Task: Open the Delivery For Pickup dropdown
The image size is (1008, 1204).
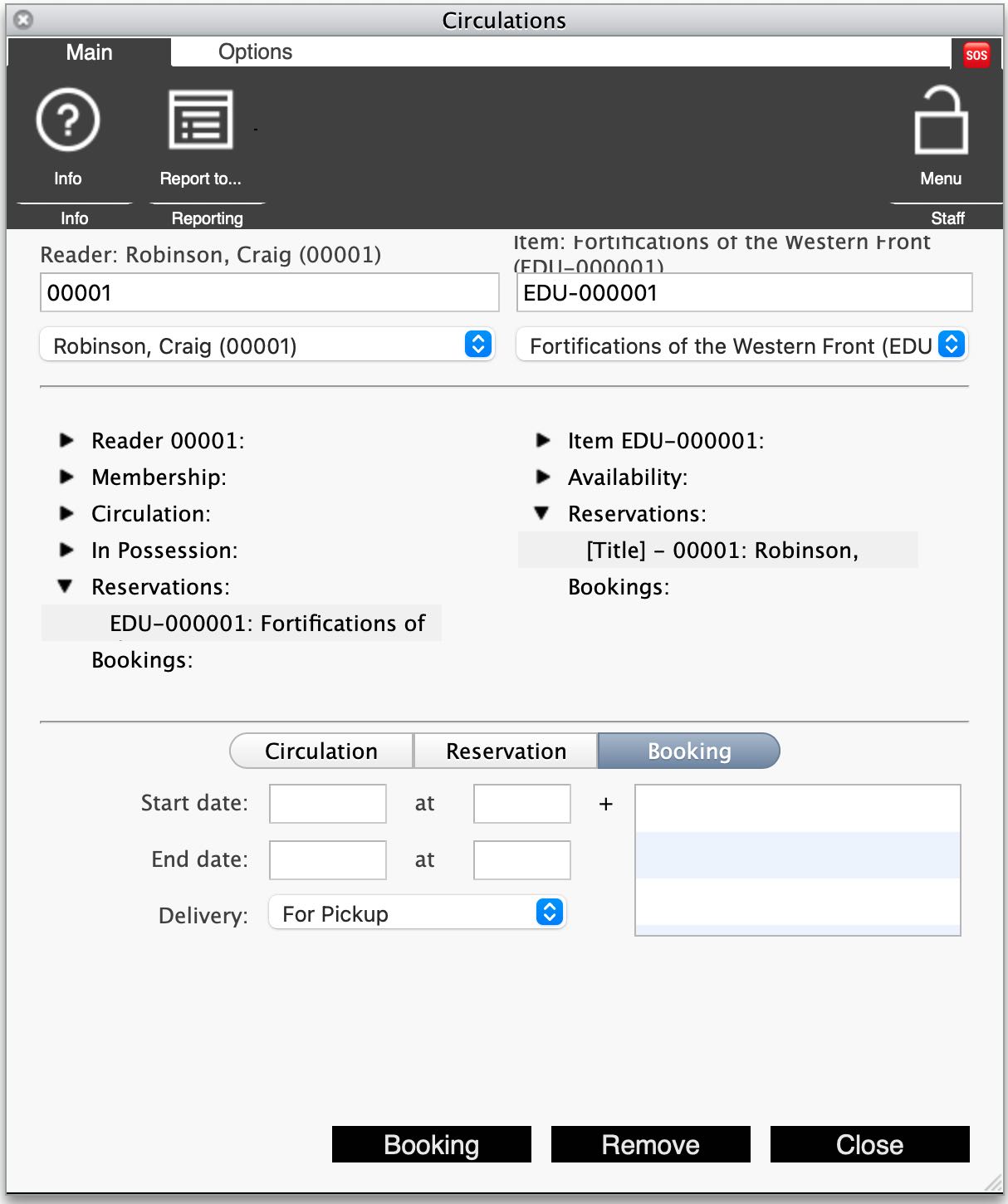Action: (418, 913)
